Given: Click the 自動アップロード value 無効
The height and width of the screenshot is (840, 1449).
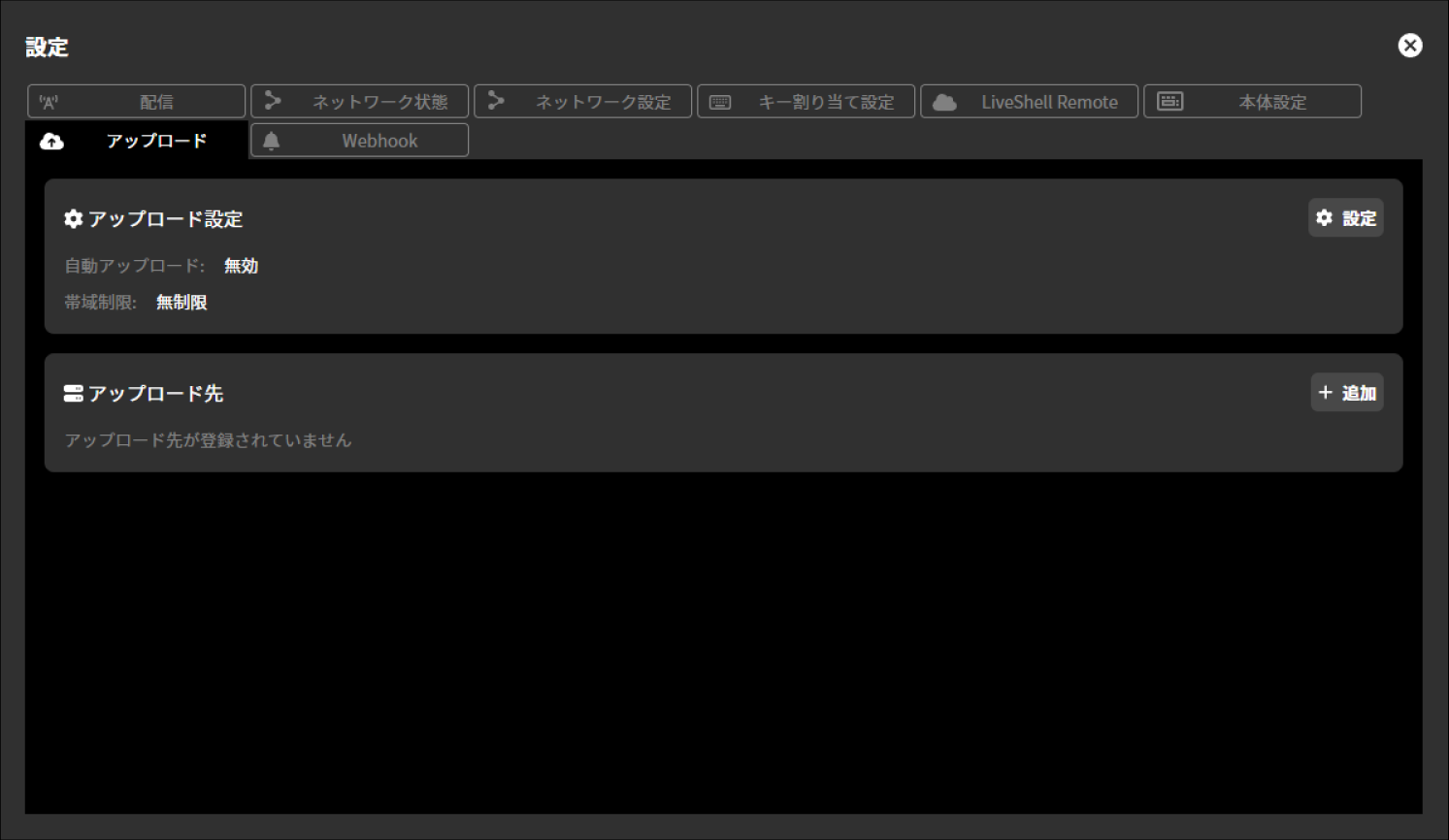Looking at the screenshot, I should tap(241, 266).
